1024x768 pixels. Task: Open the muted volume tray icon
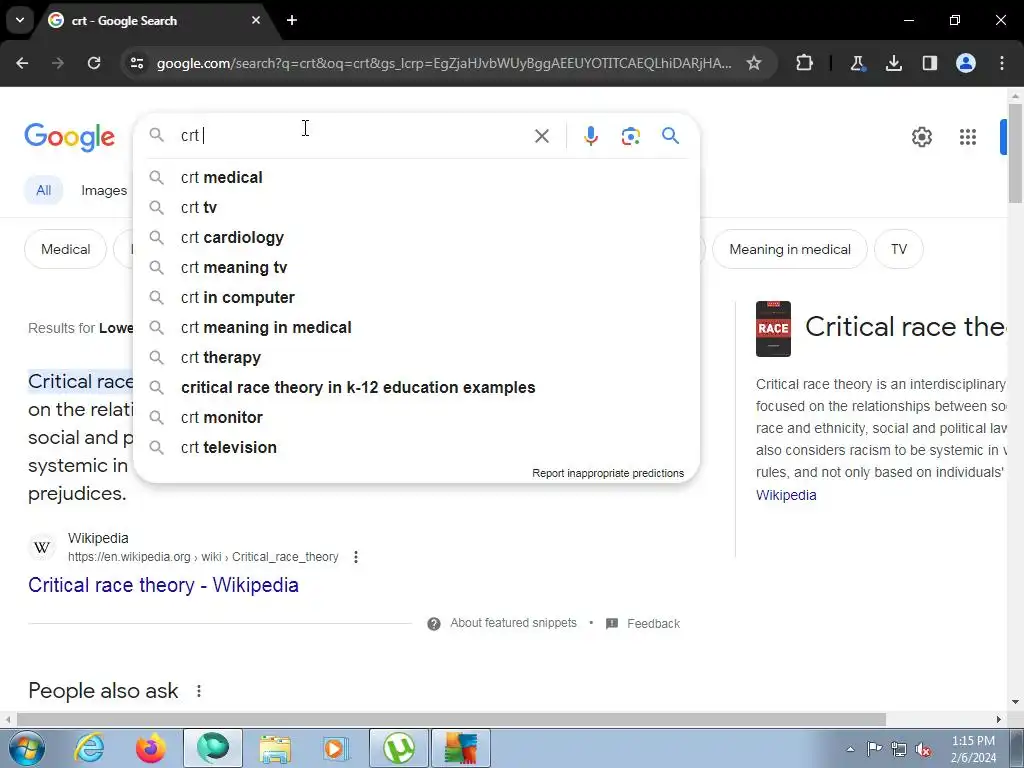[923, 749]
